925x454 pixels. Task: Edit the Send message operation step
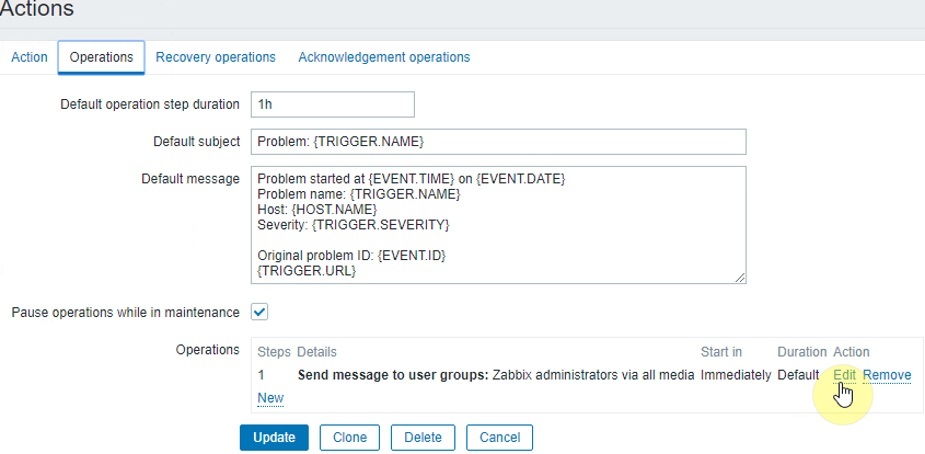tap(844, 375)
